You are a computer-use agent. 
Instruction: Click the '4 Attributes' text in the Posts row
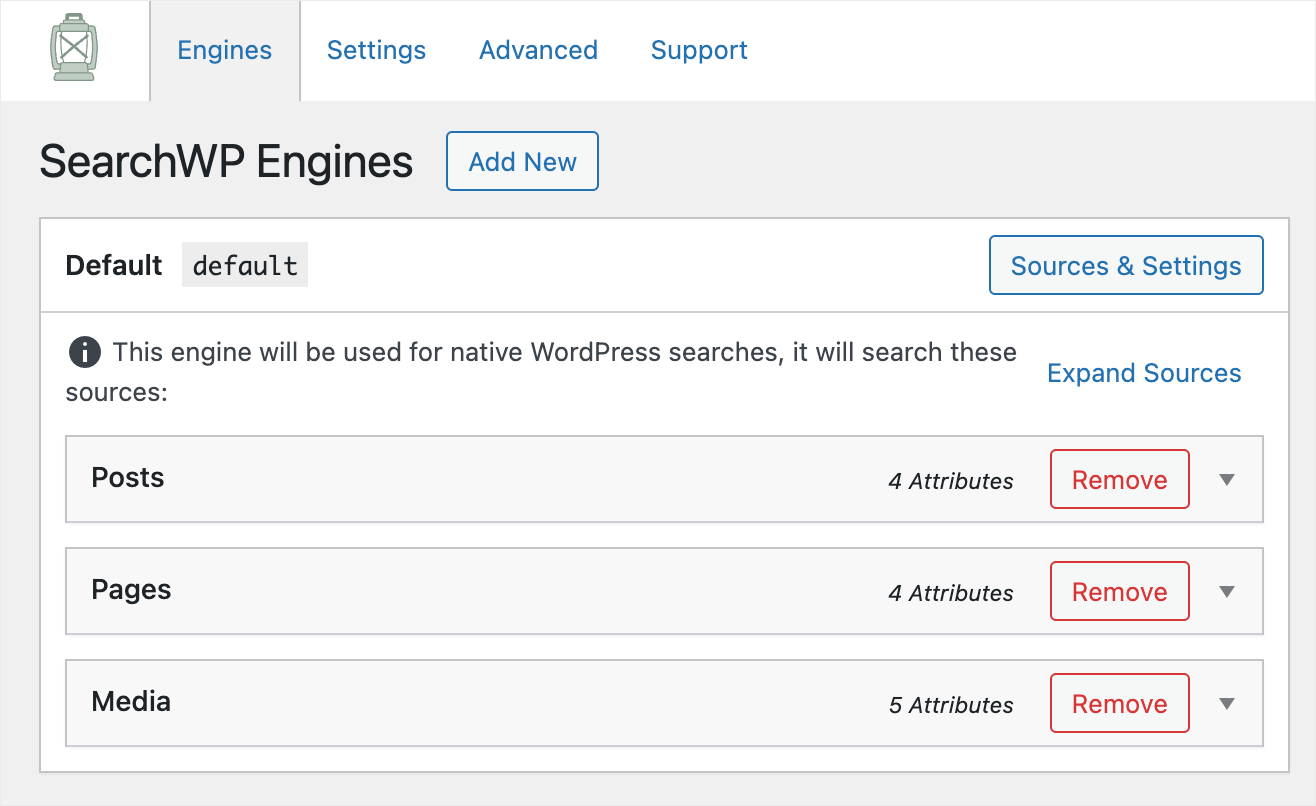point(951,481)
